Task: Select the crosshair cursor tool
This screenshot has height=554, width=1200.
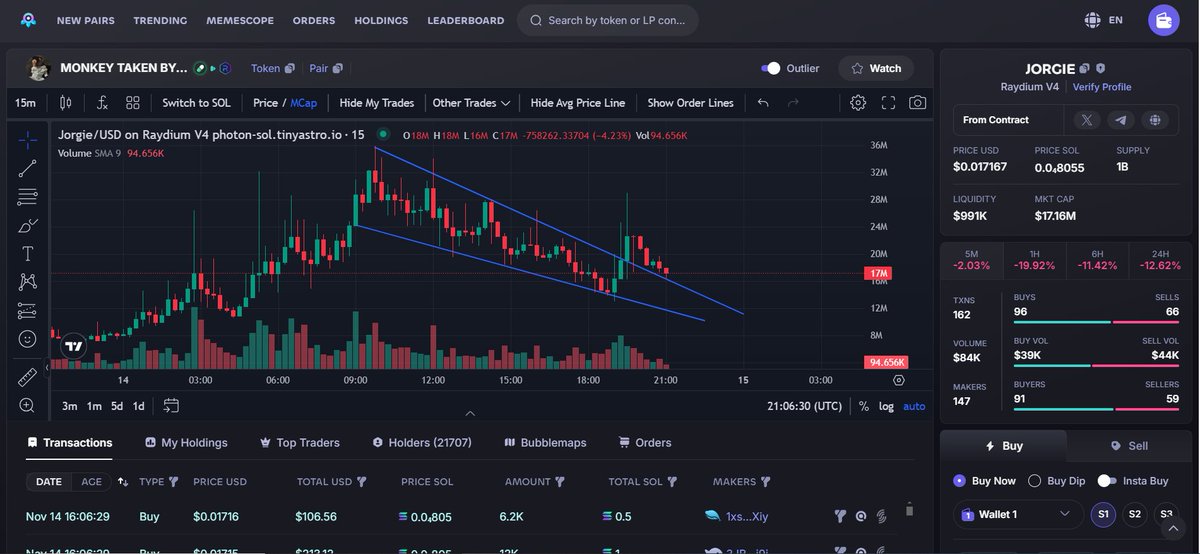Action: click(x=27, y=139)
